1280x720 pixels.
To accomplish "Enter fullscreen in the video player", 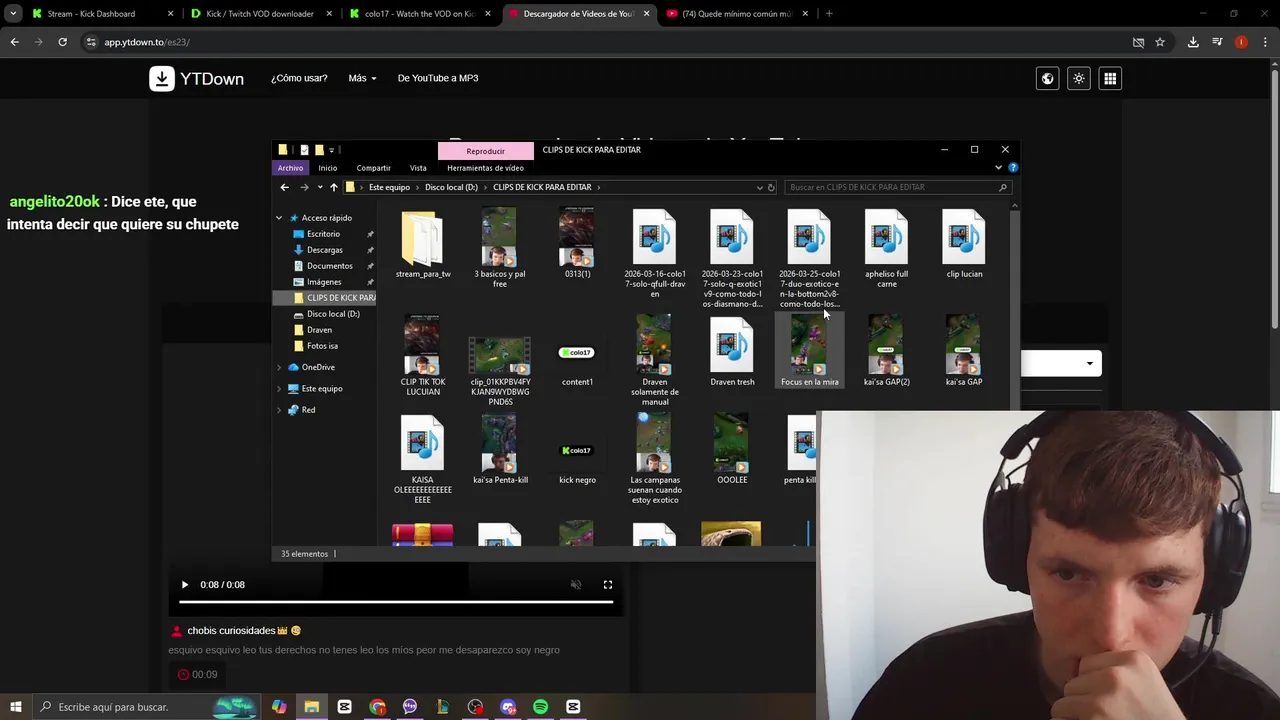I will click(x=607, y=585).
